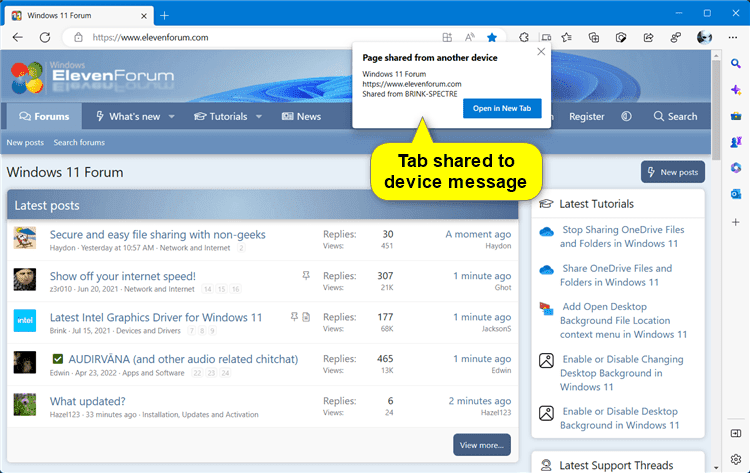The height and width of the screenshot is (473, 750).
Task: Close the Windows 11 Forum tab
Action: pos(144,16)
